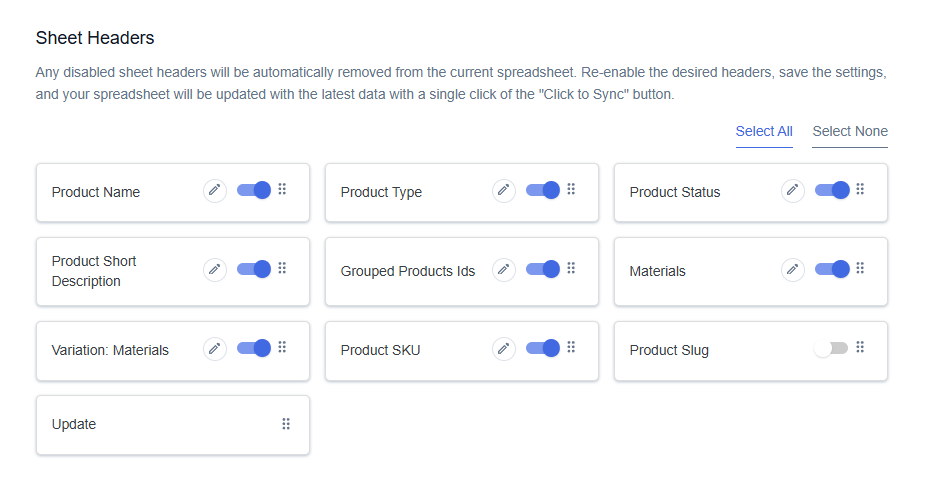Edit Grouped Products Ids header name
Viewport: 929px width, 489px height.
coord(504,270)
